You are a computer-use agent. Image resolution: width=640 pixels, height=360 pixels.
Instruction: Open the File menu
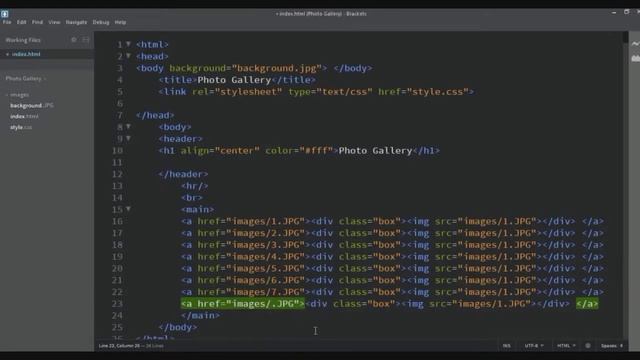tap(7, 22)
